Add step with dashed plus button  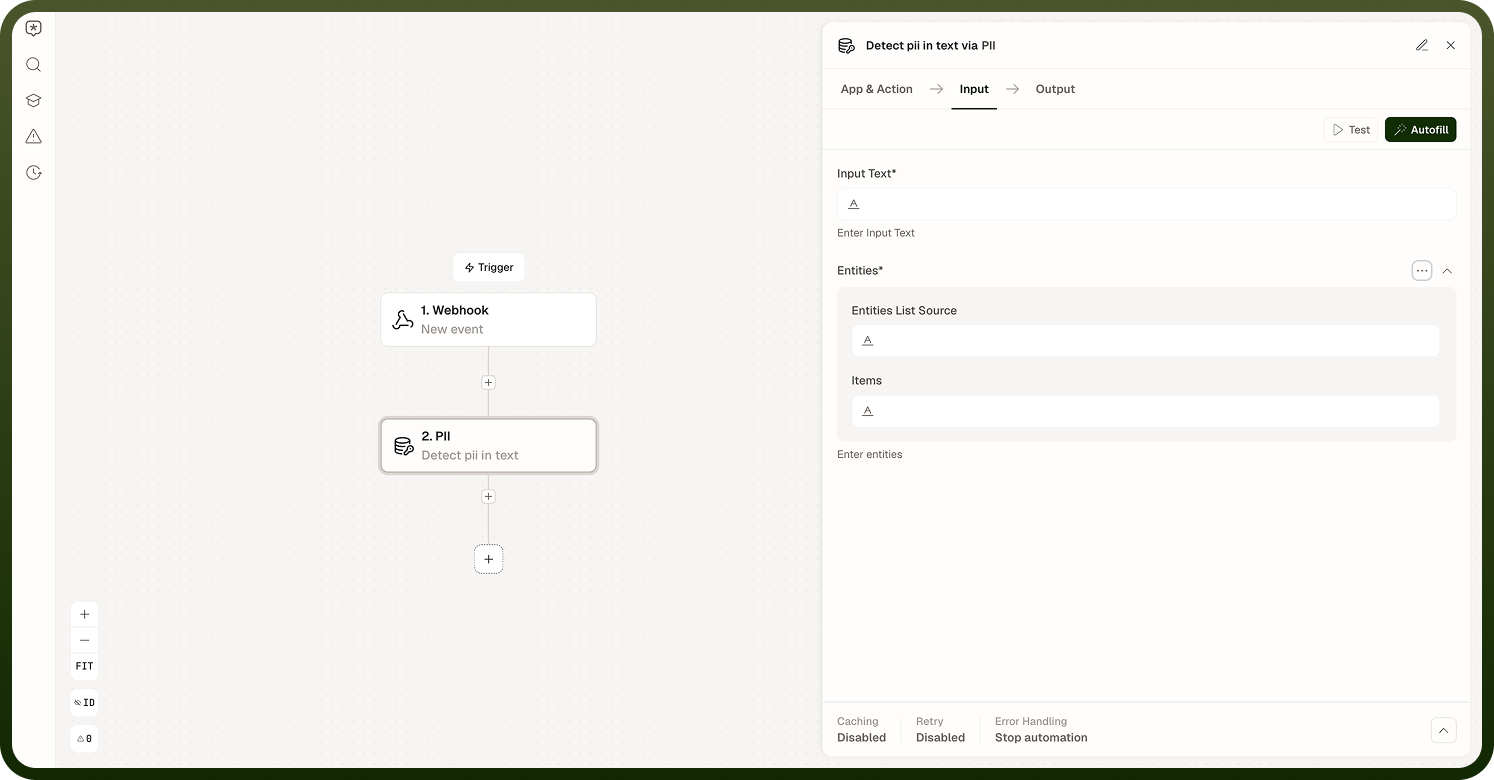(488, 559)
